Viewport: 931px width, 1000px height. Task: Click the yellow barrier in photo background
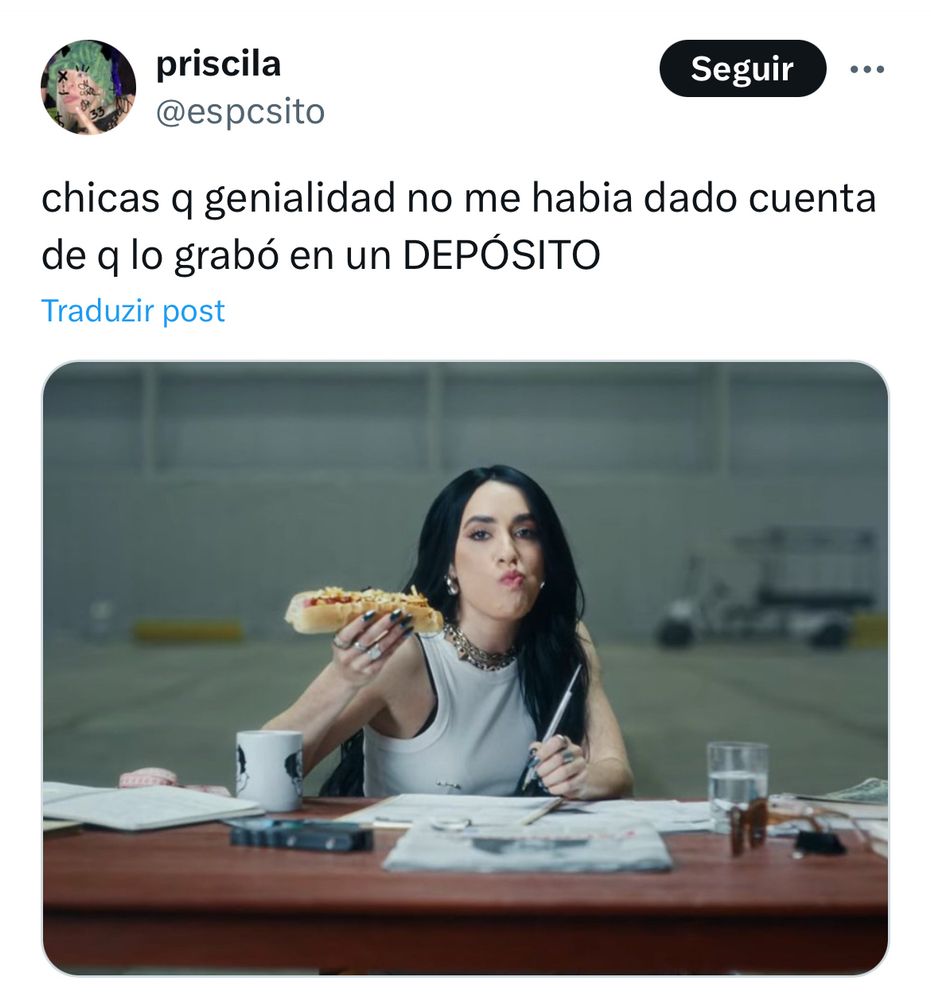[x=187, y=631]
